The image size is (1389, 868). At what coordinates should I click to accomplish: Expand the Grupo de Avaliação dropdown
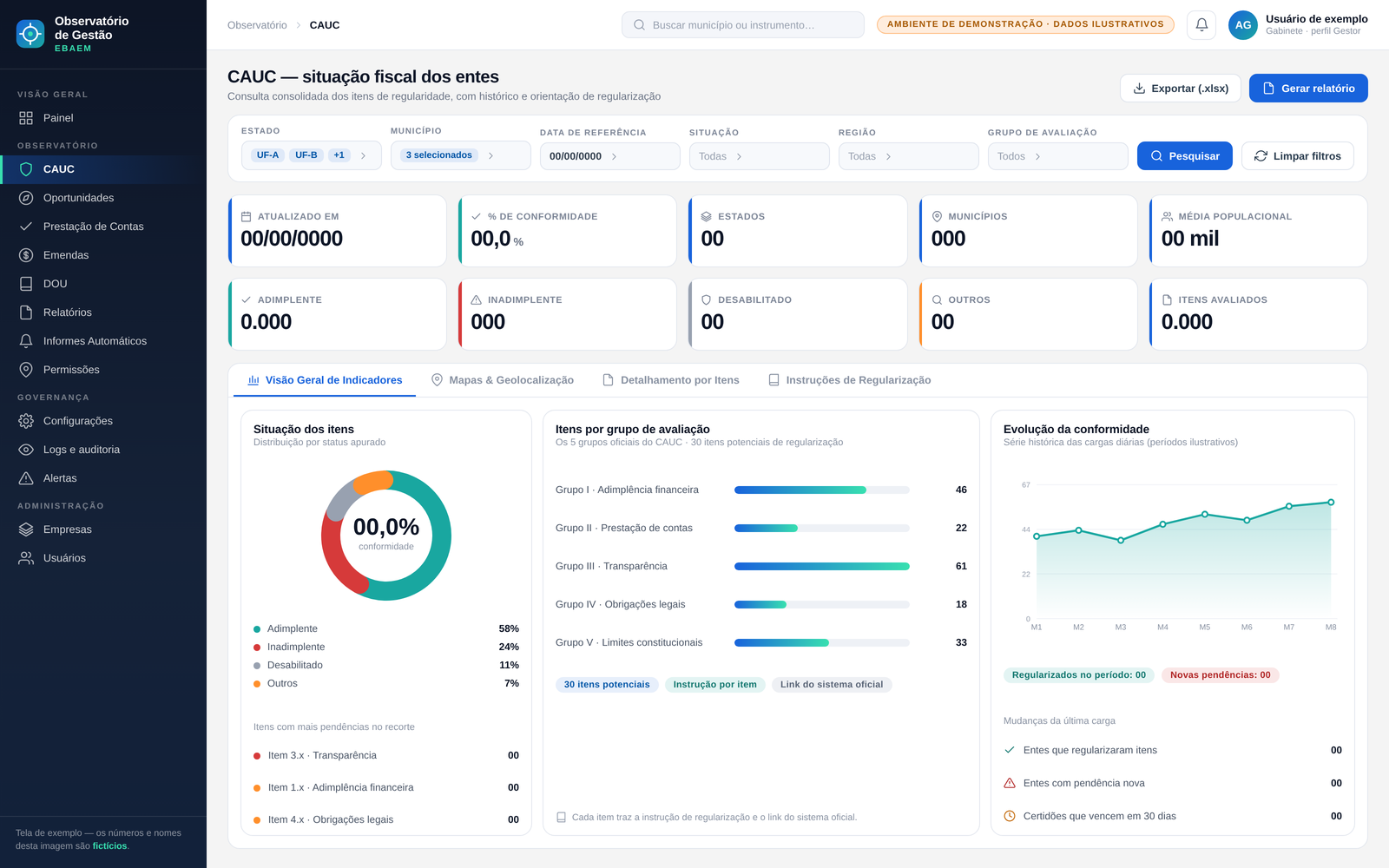tap(1058, 156)
